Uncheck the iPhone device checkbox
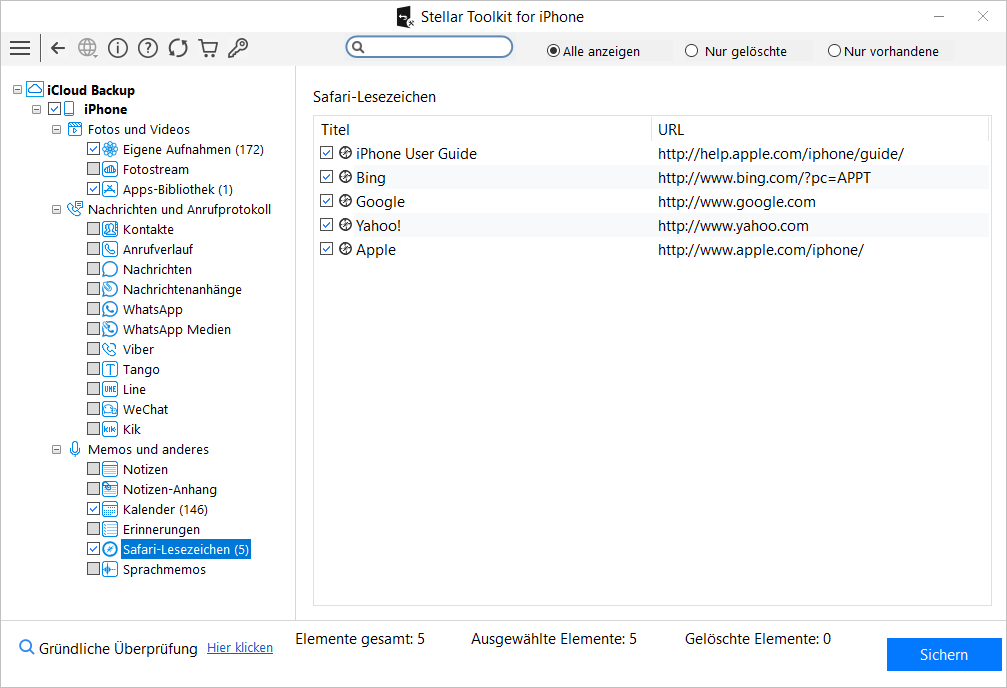 [55, 109]
